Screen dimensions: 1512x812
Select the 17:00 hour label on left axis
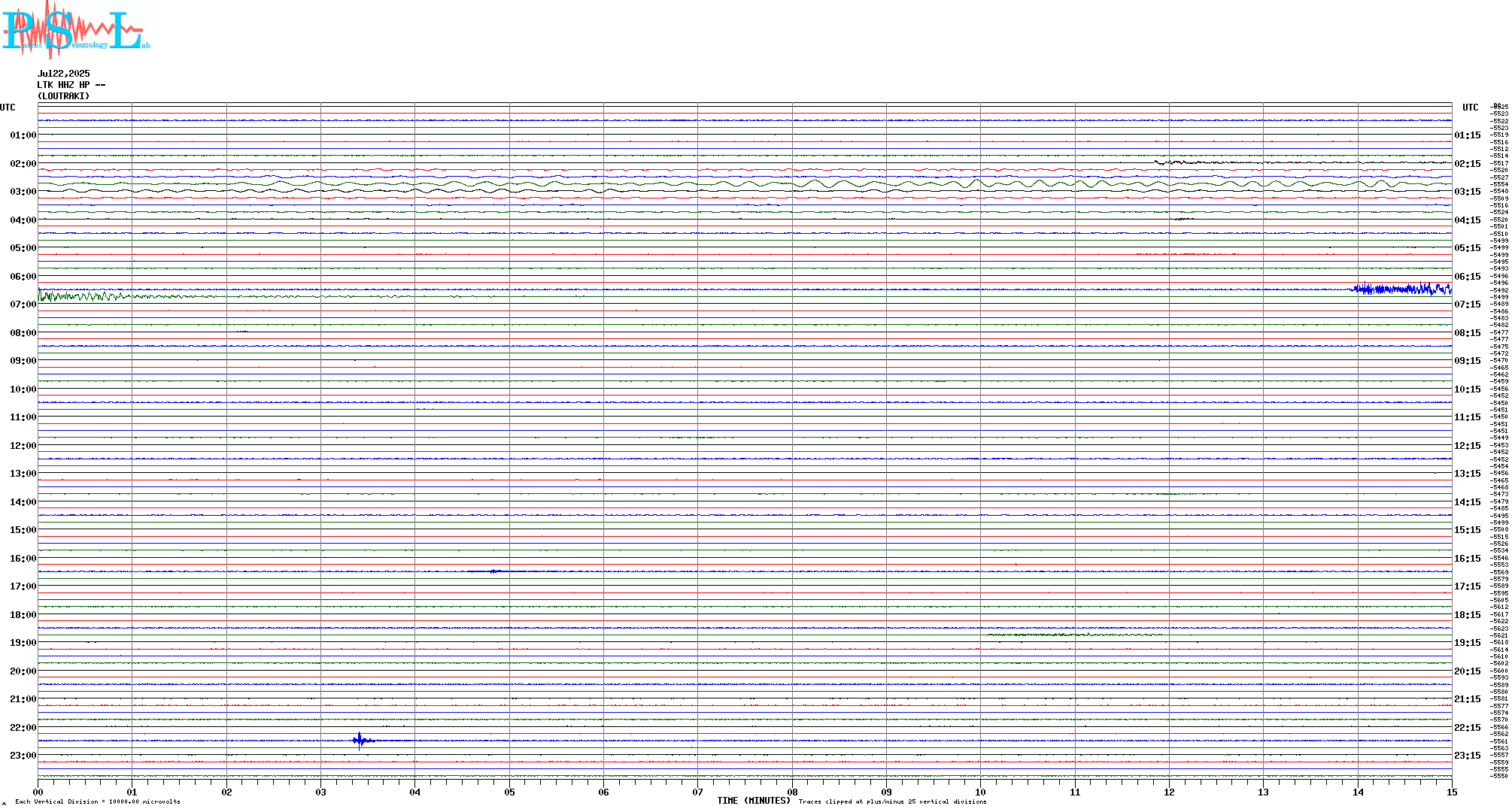click(23, 586)
